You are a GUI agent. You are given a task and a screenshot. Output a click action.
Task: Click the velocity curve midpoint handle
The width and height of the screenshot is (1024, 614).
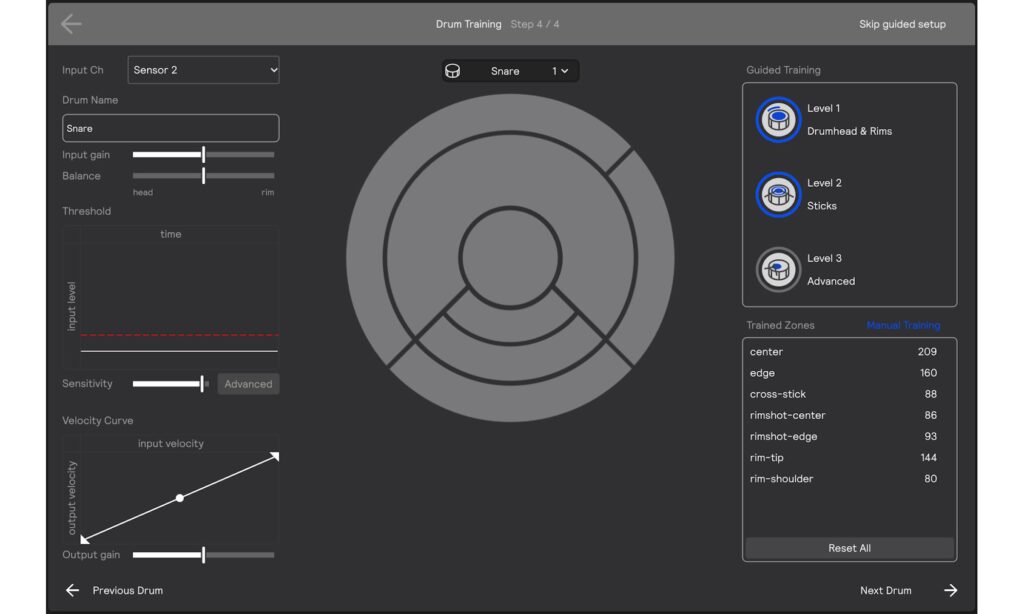click(180, 498)
